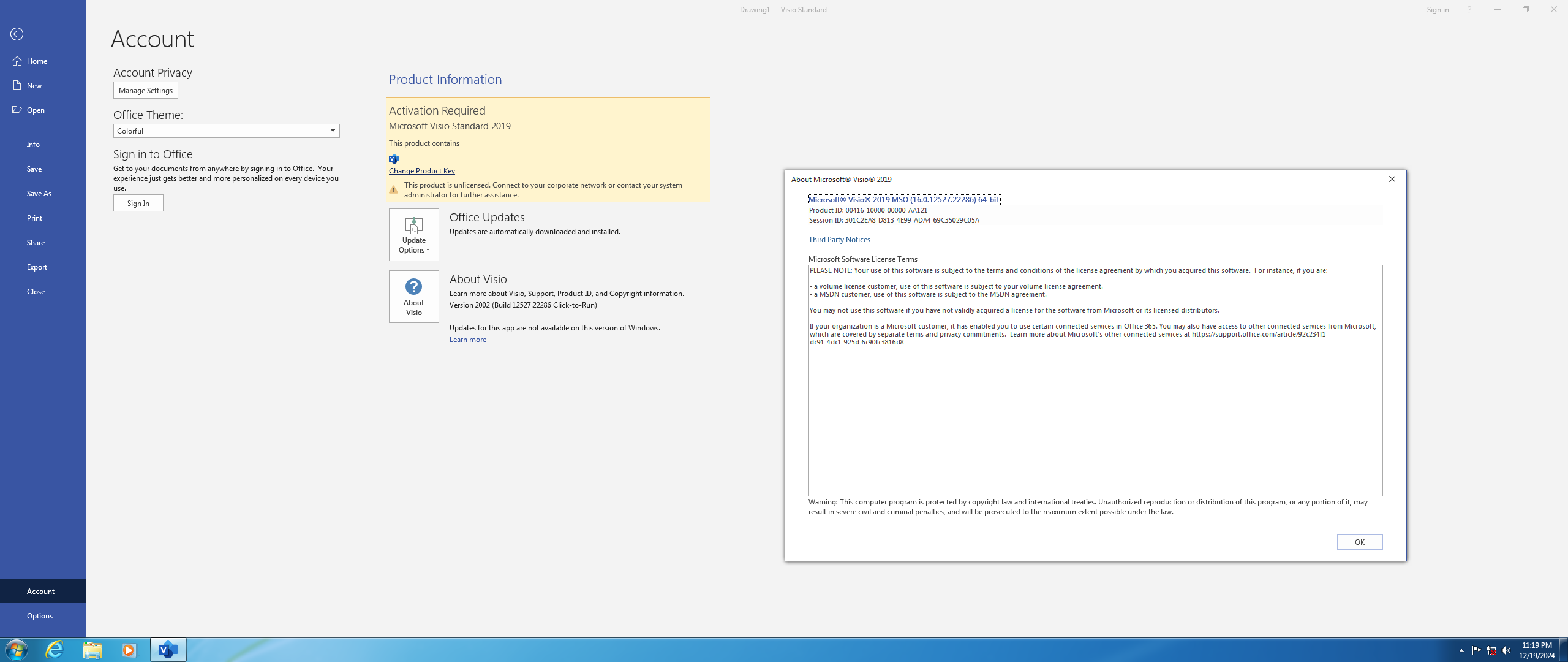The width and height of the screenshot is (1568, 662).
Task: Close the About Microsoft Visio 2019 dialog
Action: [x=1392, y=179]
